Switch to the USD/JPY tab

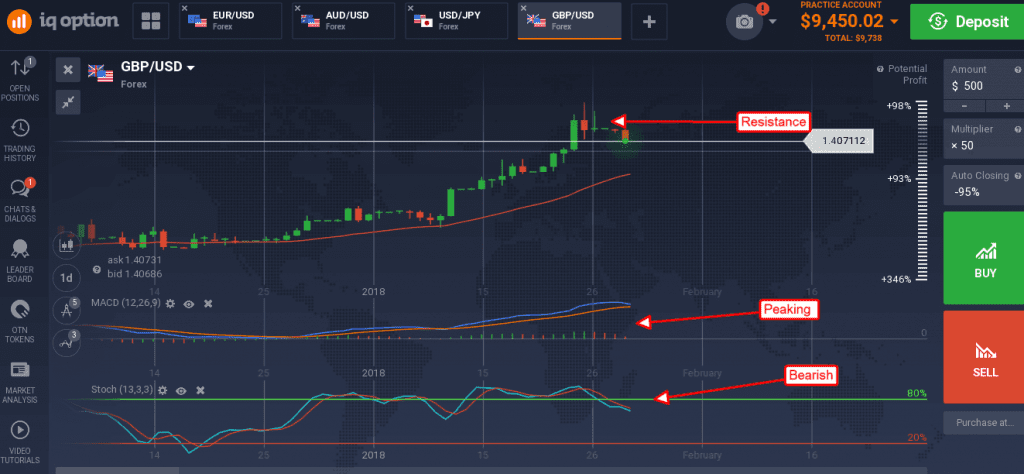click(457, 22)
